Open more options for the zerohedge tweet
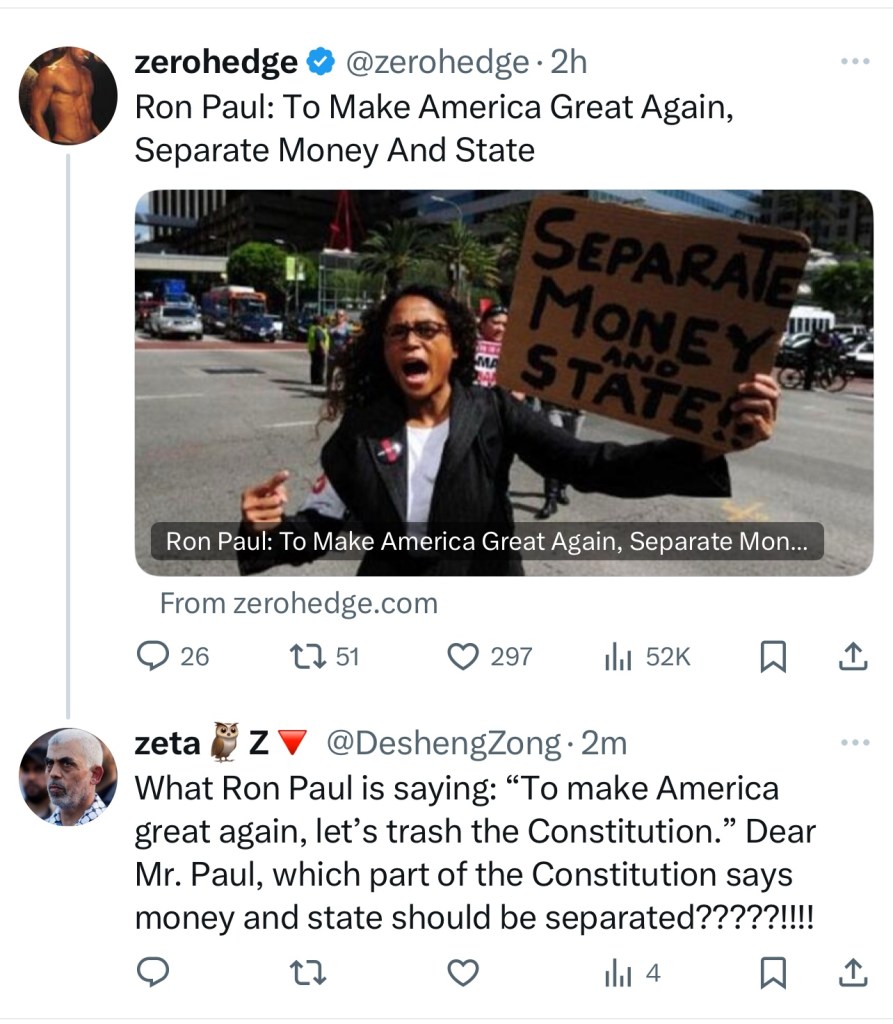This screenshot has width=893, height=1024. (x=855, y=62)
